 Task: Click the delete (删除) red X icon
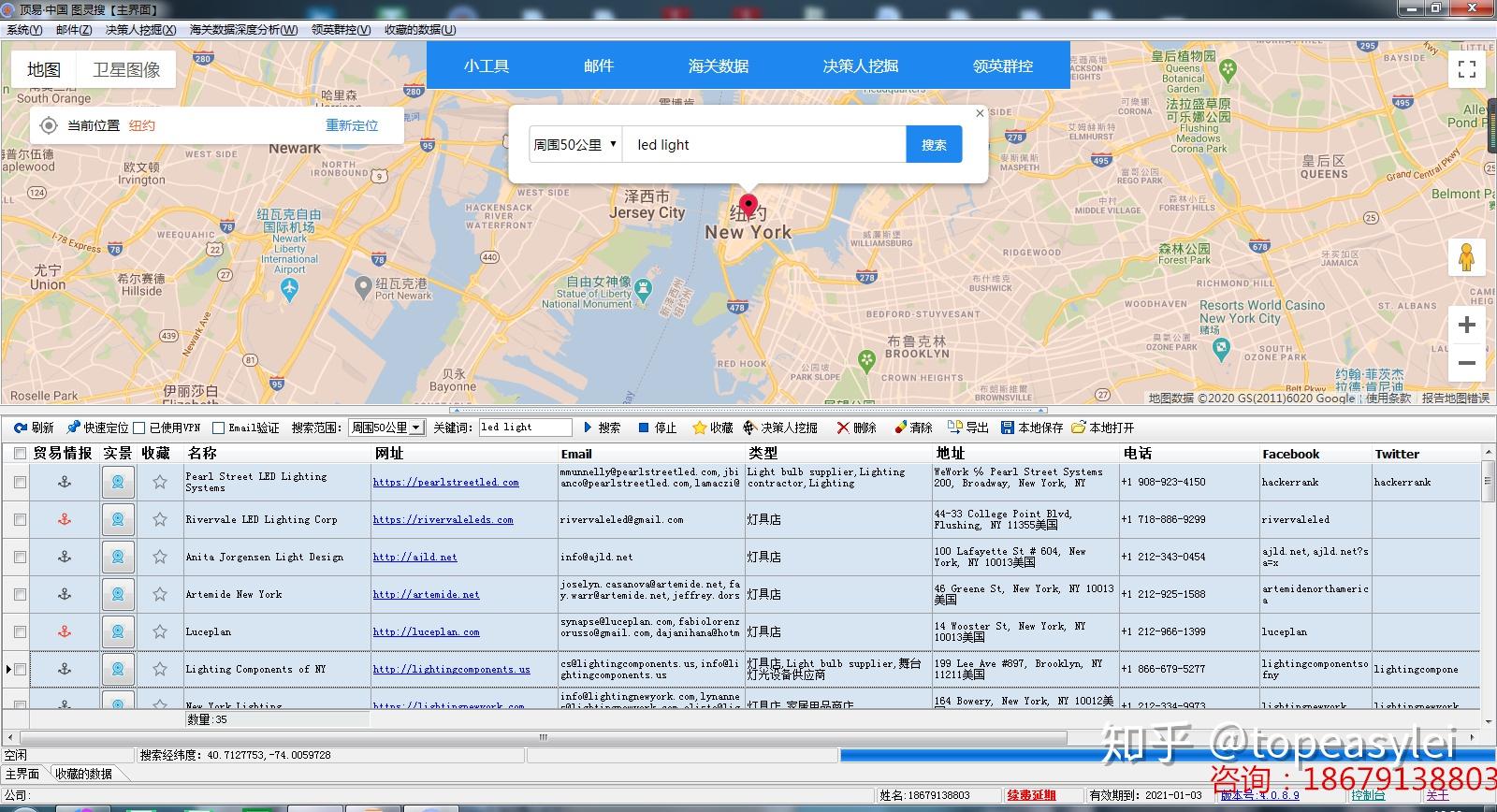click(843, 428)
